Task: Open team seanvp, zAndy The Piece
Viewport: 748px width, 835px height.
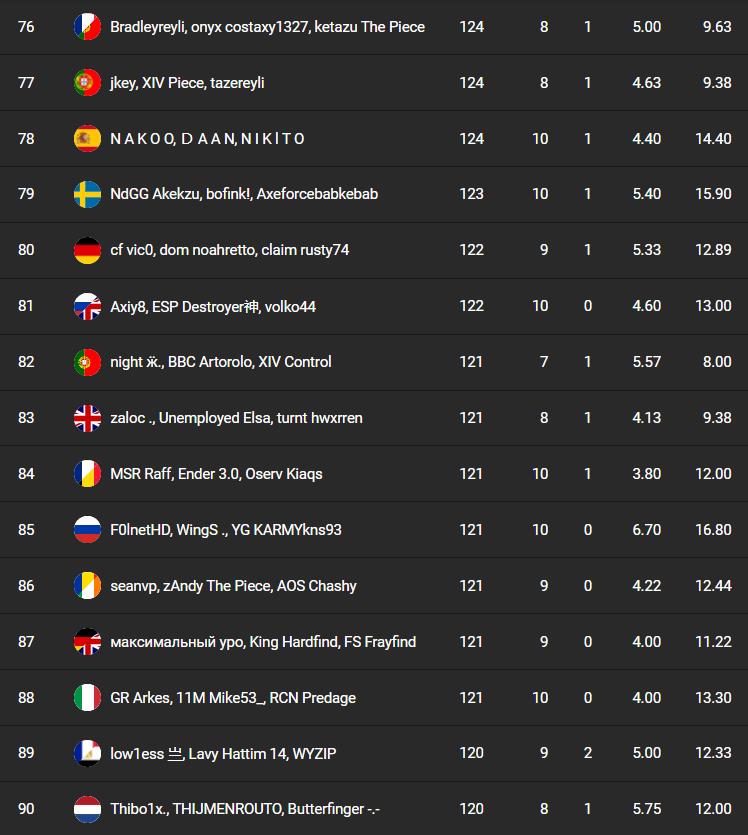Action: tap(233, 586)
